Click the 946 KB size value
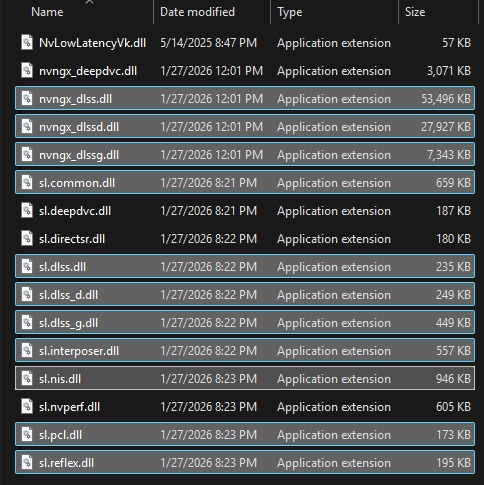This screenshot has width=484, height=485. (453, 379)
